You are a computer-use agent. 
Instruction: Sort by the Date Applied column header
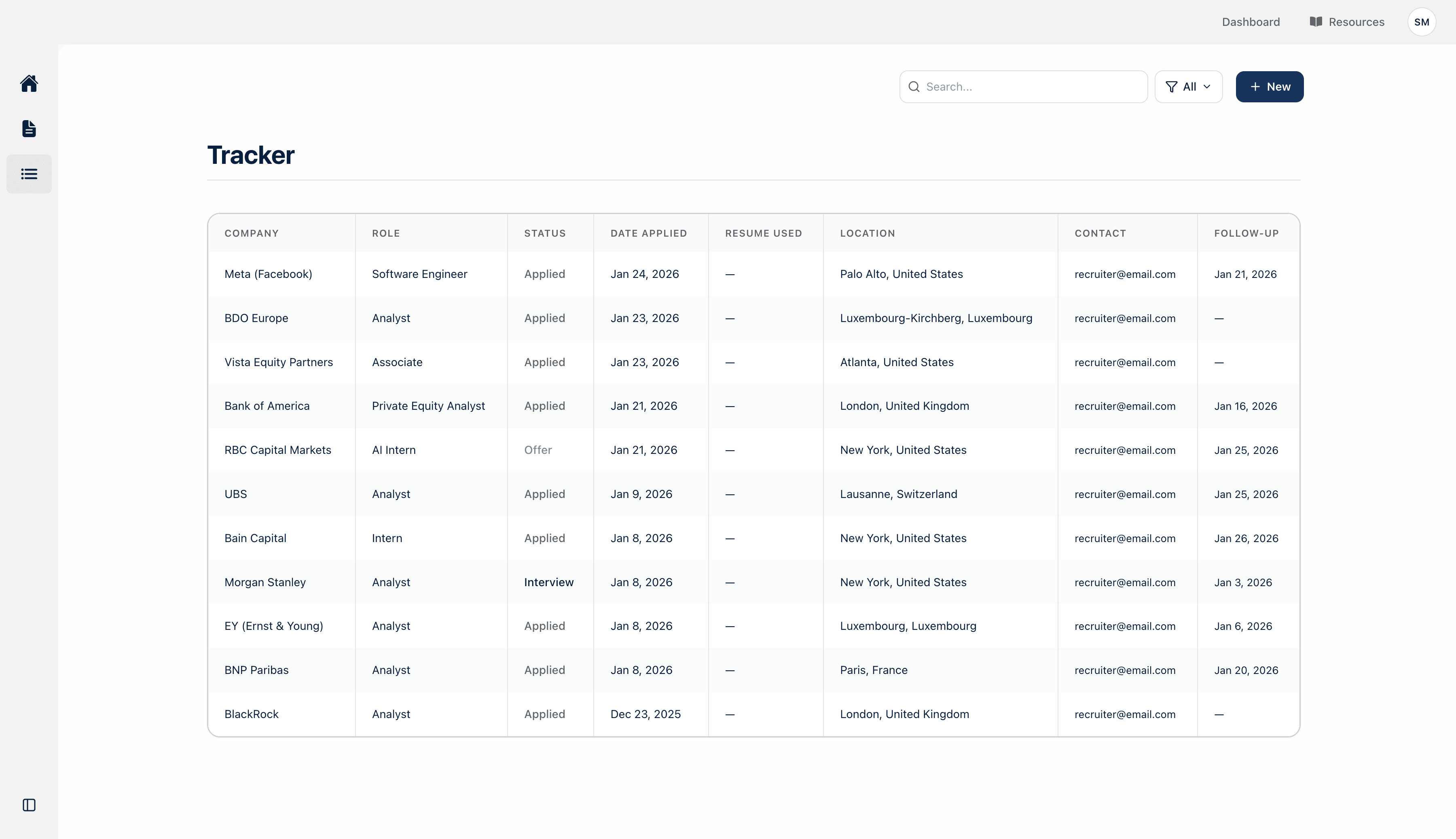coord(648,233)
